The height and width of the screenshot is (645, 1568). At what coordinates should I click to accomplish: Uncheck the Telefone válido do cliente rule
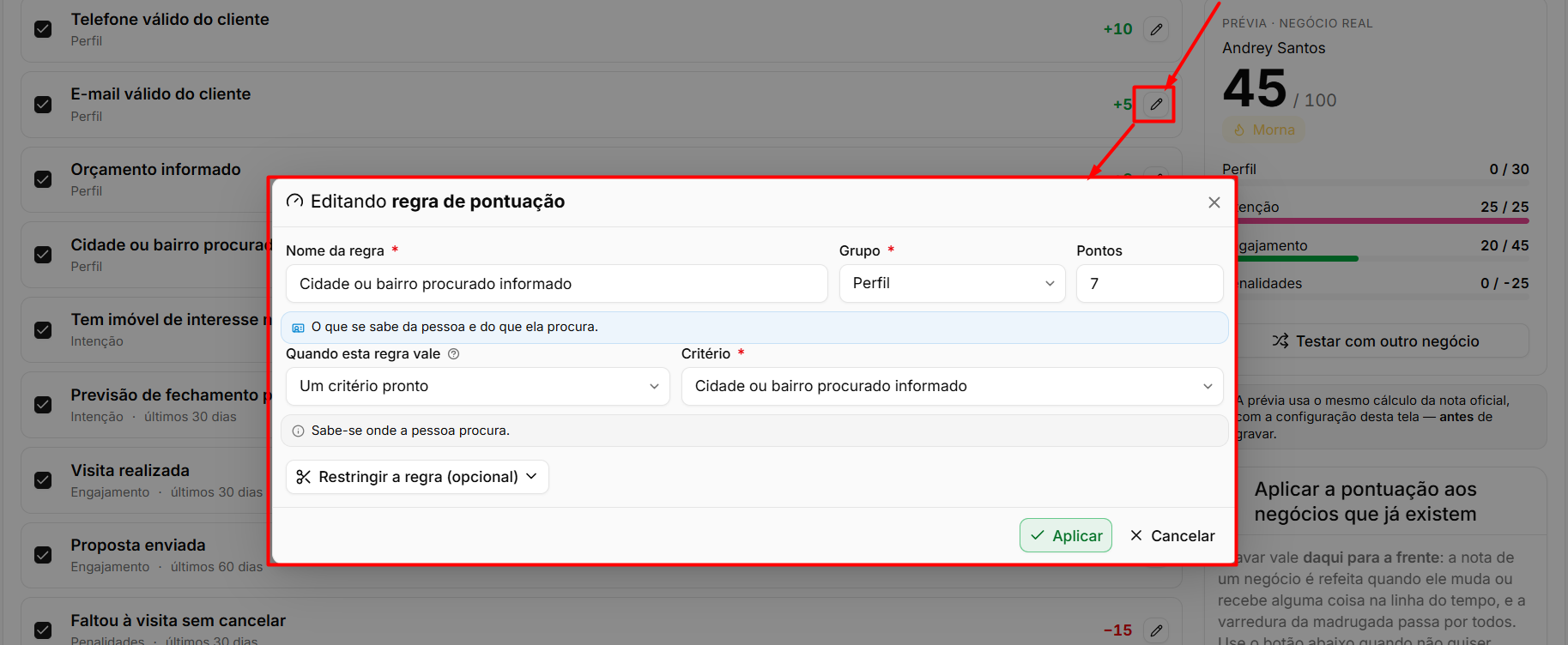point(43,29)
